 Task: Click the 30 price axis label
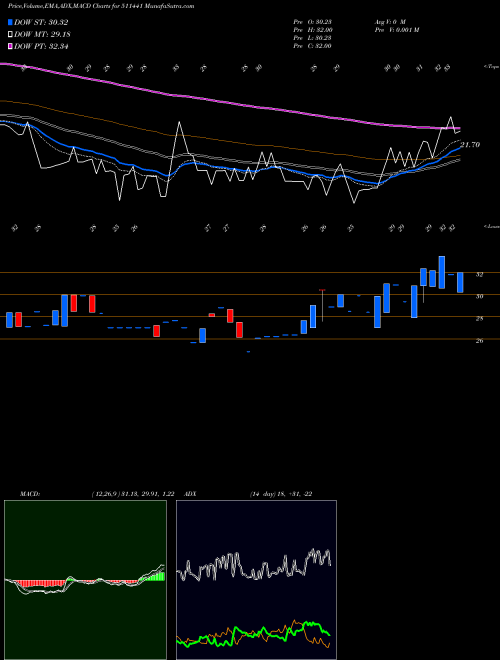point(479,296)
